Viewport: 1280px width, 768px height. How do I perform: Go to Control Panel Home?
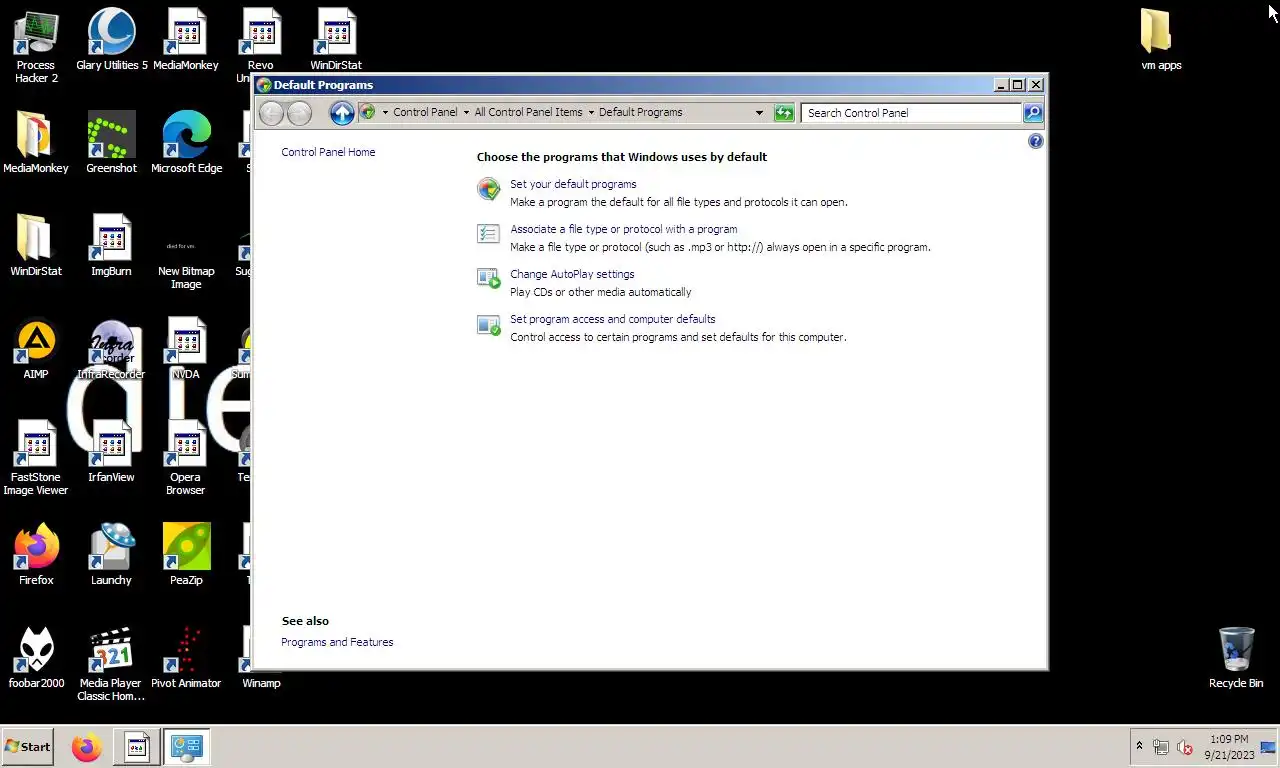pos(328,152)
